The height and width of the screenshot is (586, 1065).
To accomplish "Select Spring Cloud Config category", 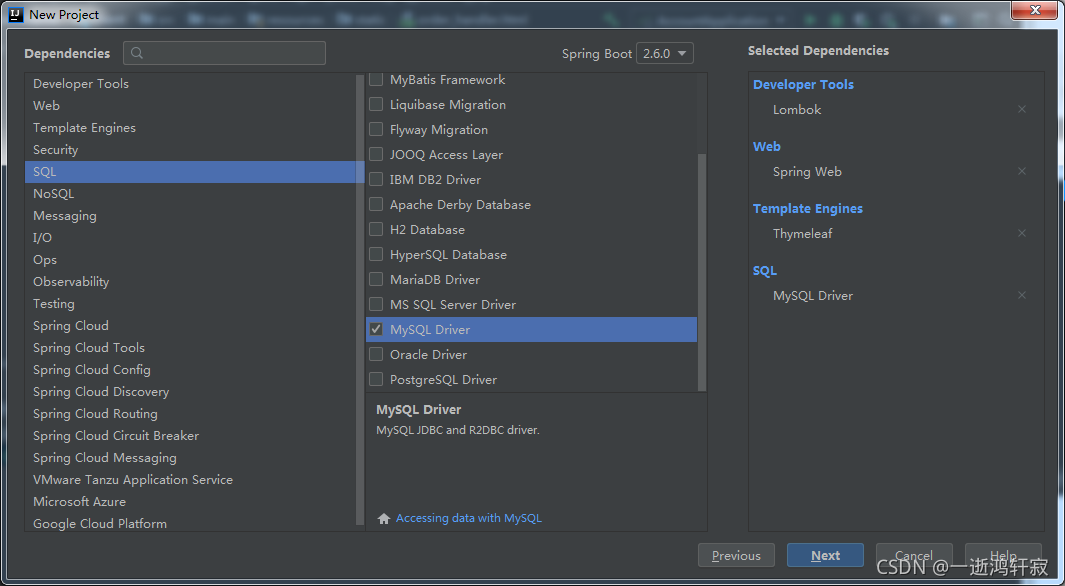I will point(191,369).
